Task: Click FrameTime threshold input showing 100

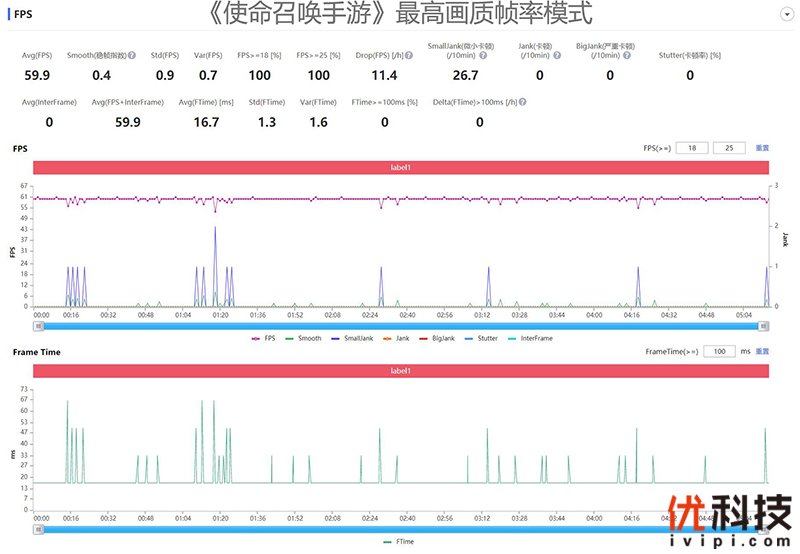Action: click(x=719, y=352)
